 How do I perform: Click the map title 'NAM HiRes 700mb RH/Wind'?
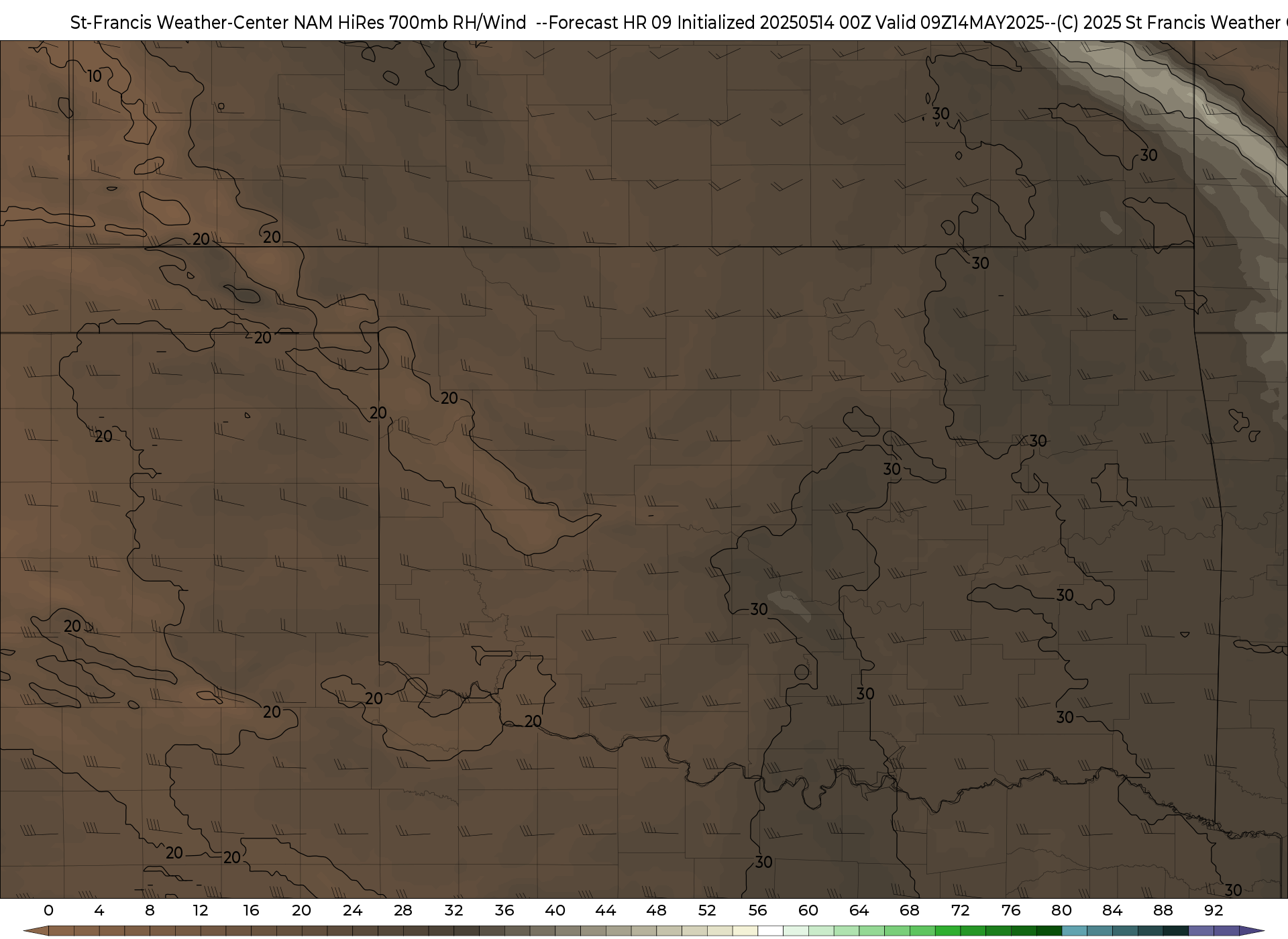tap(410, 23)
